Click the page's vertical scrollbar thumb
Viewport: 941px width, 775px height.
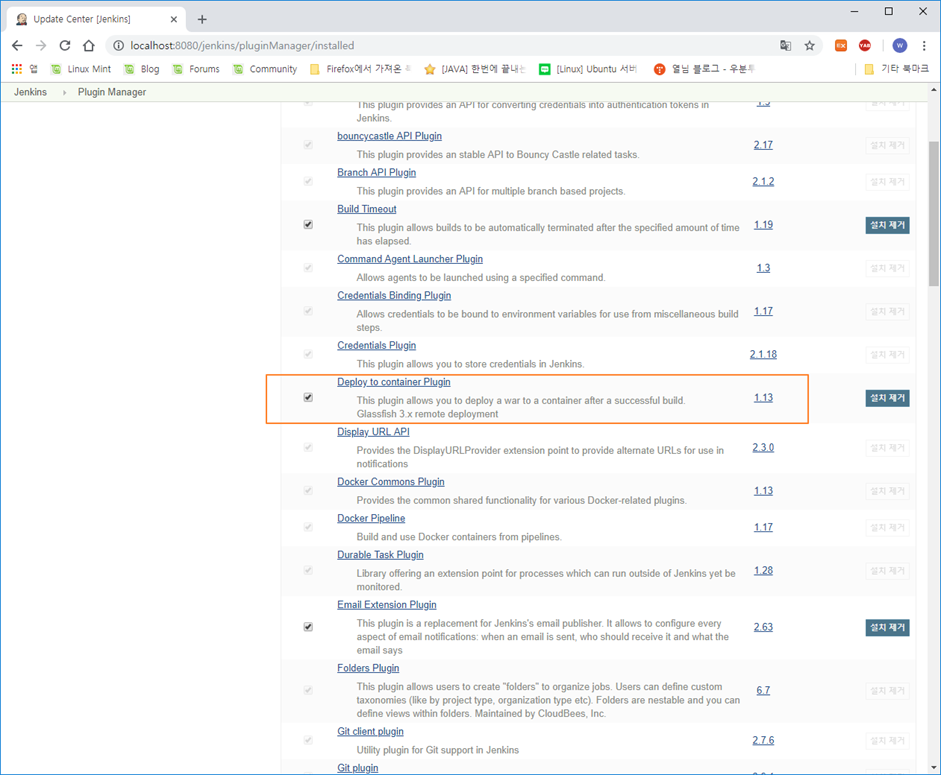934,214
